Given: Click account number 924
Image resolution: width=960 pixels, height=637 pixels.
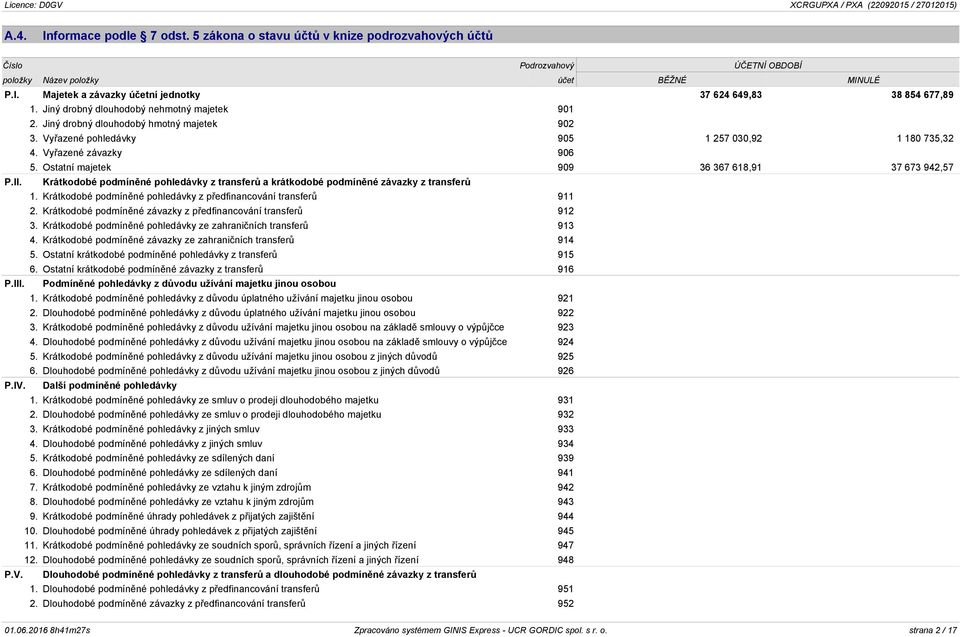Looking at the screenshot, I should pyautogui.click(x=565, y=342).
